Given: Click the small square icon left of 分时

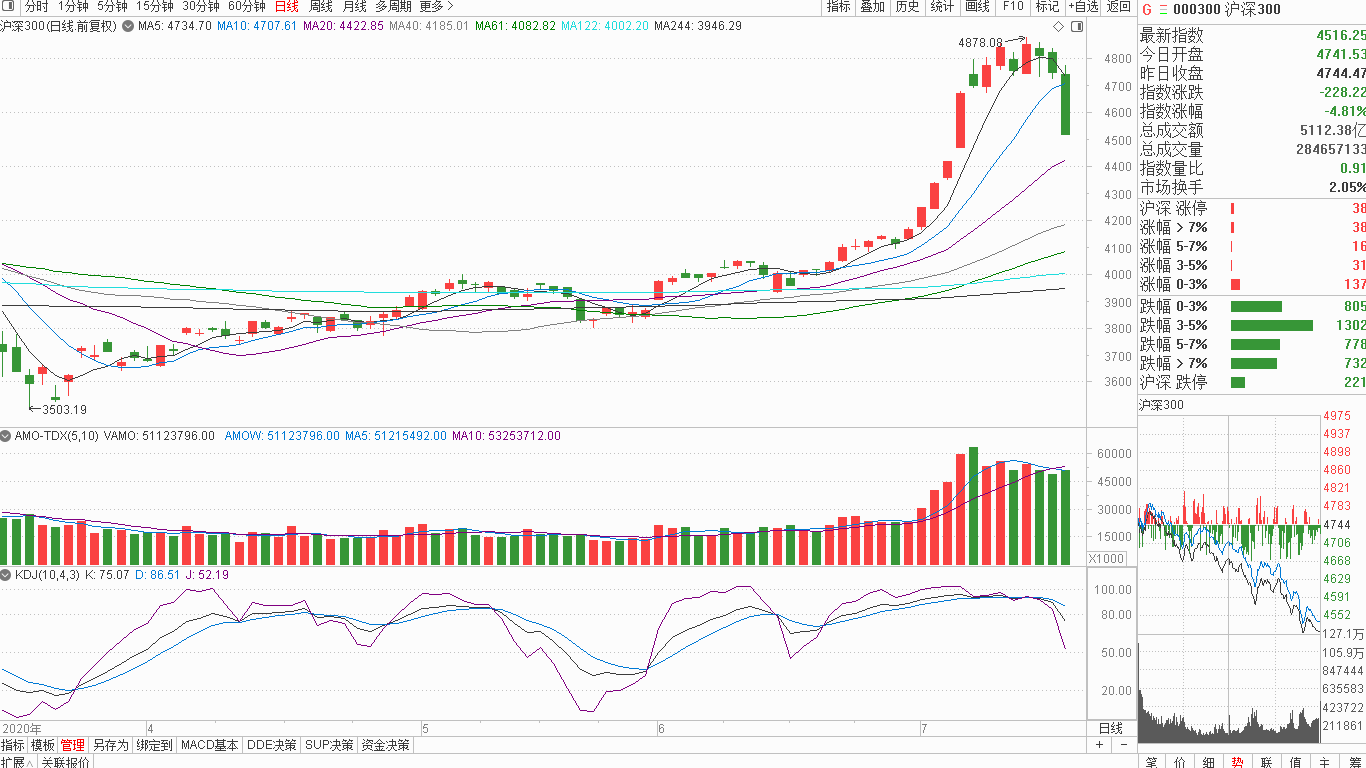Looking at the screenshot, I should (x=9, y=6).
